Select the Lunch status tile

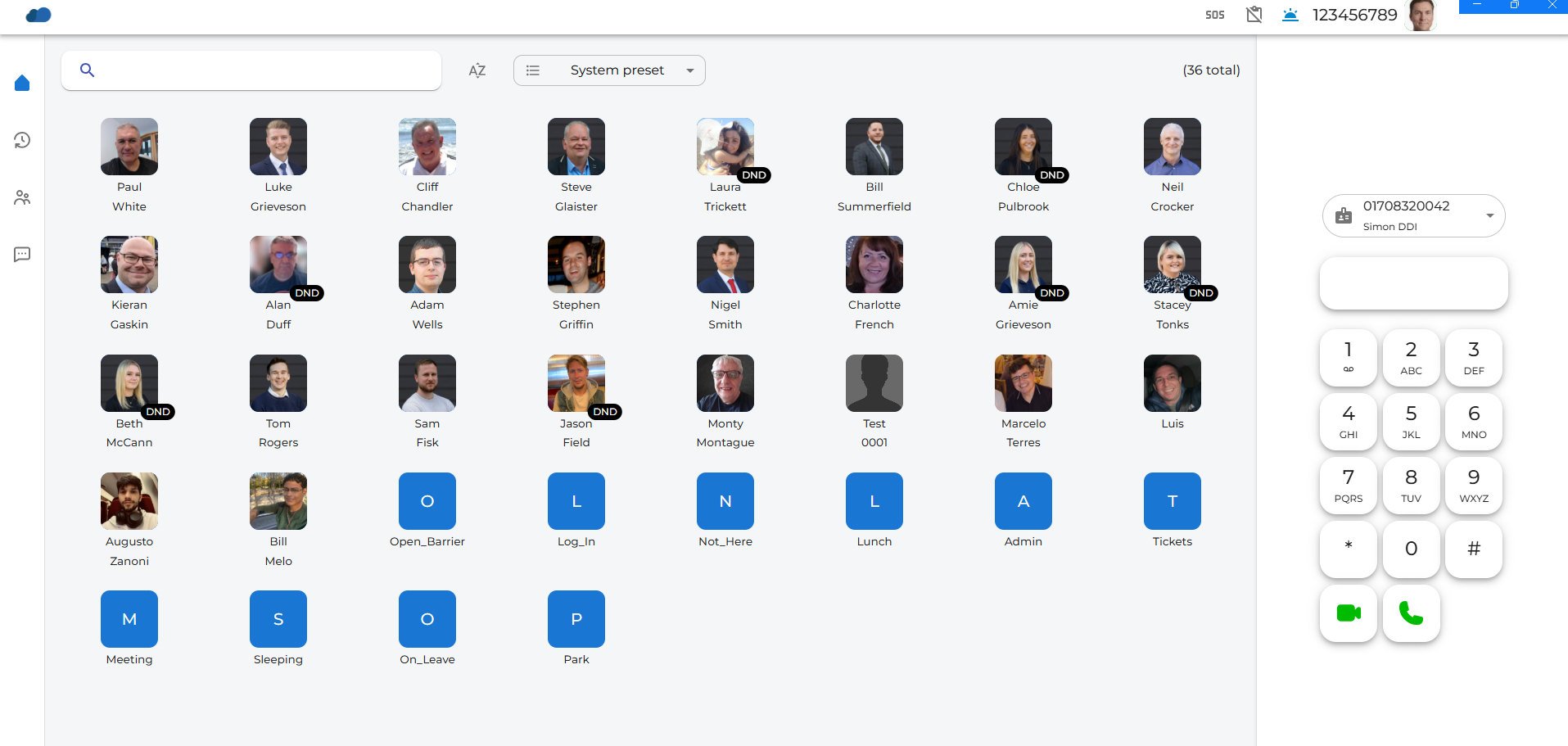click(x=874, y=501)
